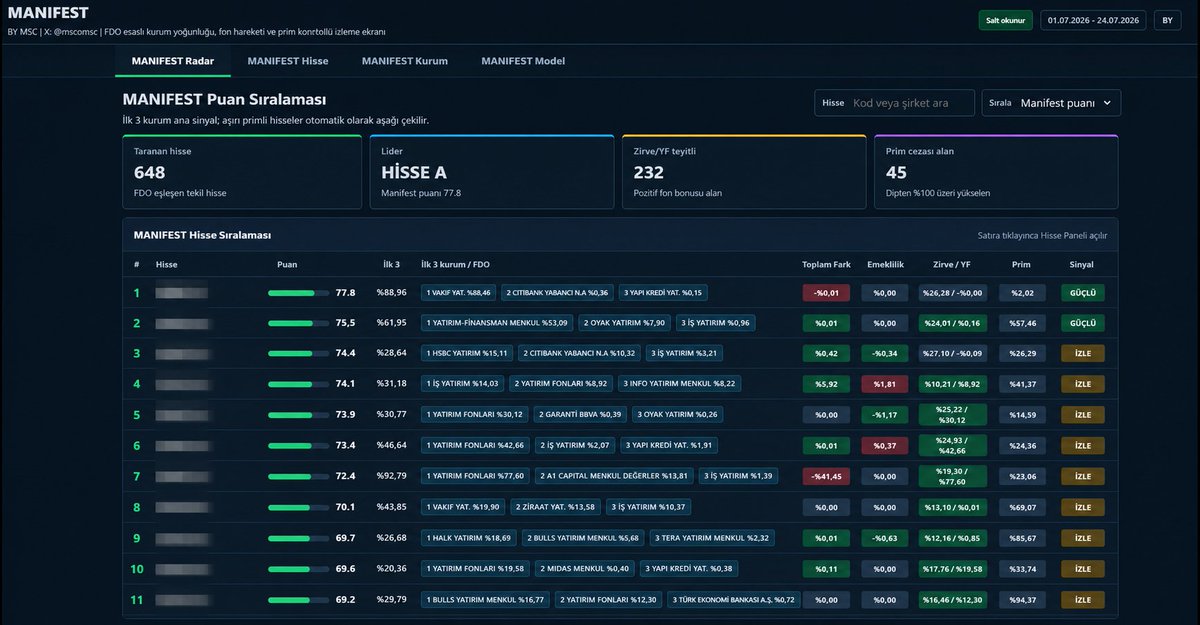Select the VAKIF YAT. %88,46 chip in row 1
1200x625 pixels.
[x=459, y=293]
